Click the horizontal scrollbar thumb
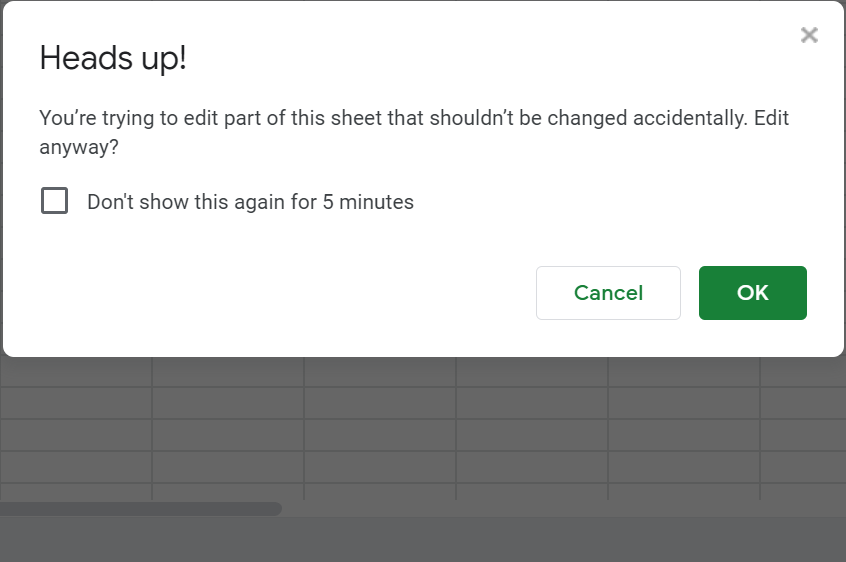This screenshot has width=846, height=562. click(x=140, y=508)
